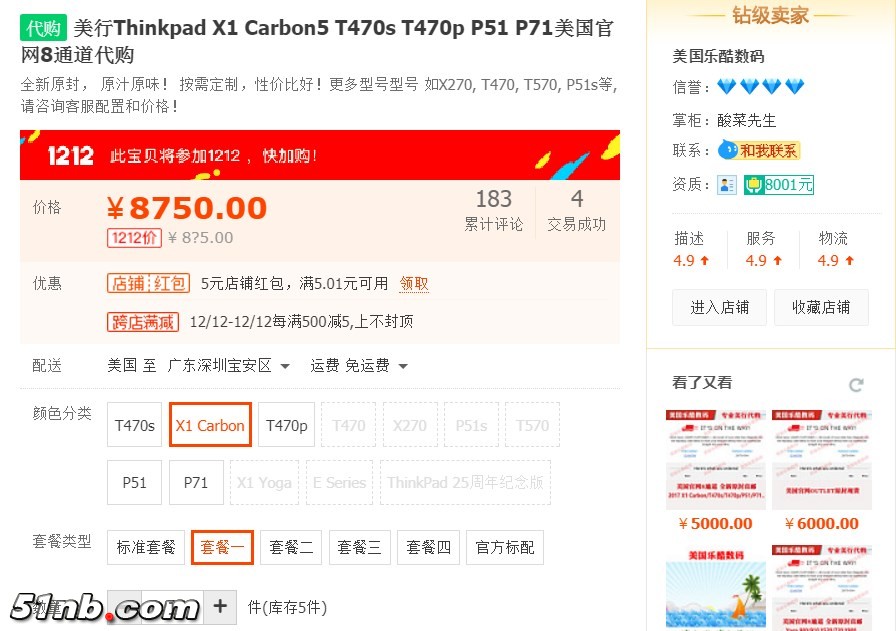This screenshot has height=631, width=896.
Task: Click the seller identity card icon
Action: tap(727, 185)
